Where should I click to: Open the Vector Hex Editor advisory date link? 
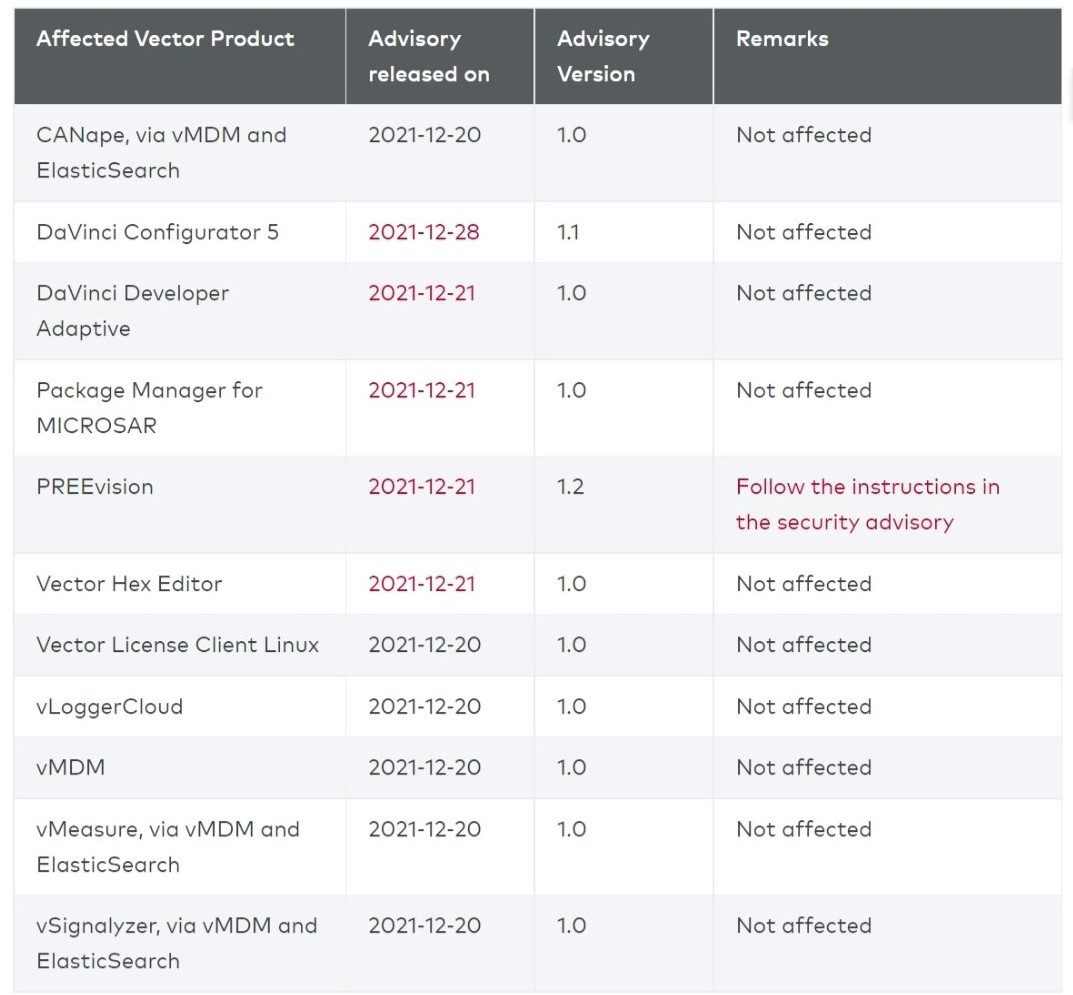[421, 584]
